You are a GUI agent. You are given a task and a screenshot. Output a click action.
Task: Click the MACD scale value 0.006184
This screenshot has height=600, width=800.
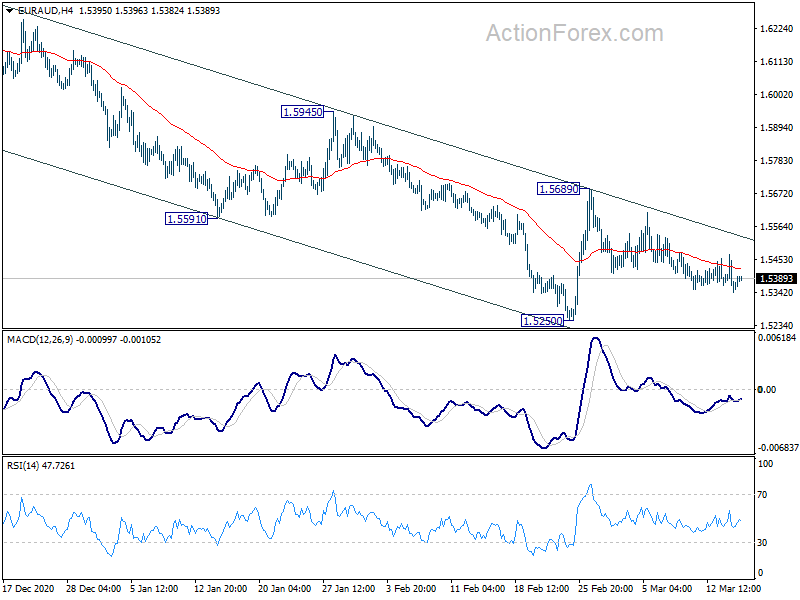(x=777, y=338)
